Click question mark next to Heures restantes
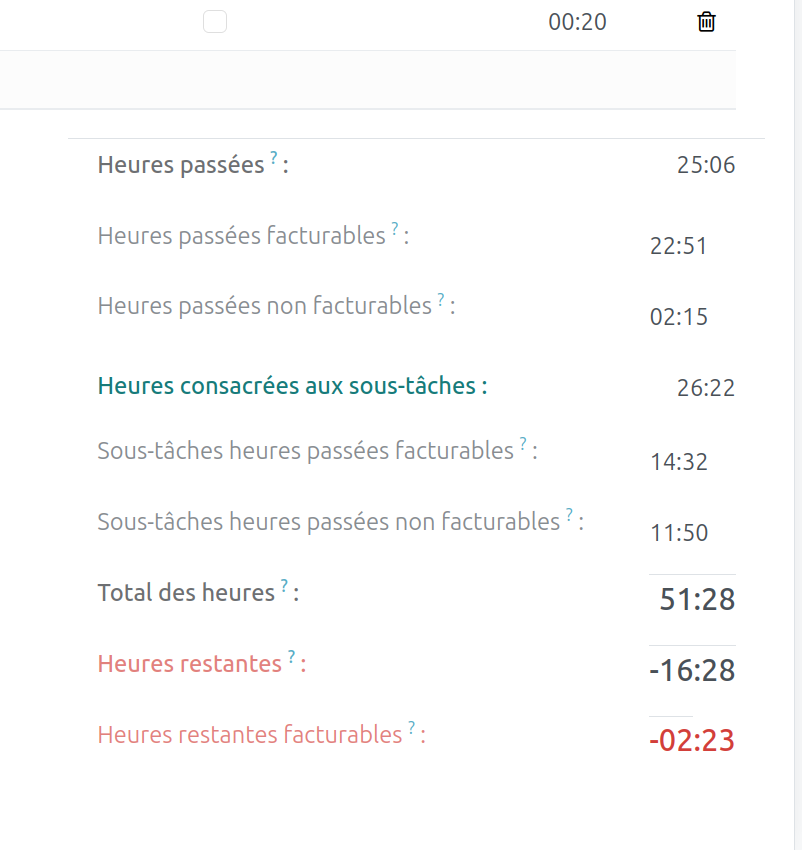Viewport: 802px width, 850px height. (292, 657)
